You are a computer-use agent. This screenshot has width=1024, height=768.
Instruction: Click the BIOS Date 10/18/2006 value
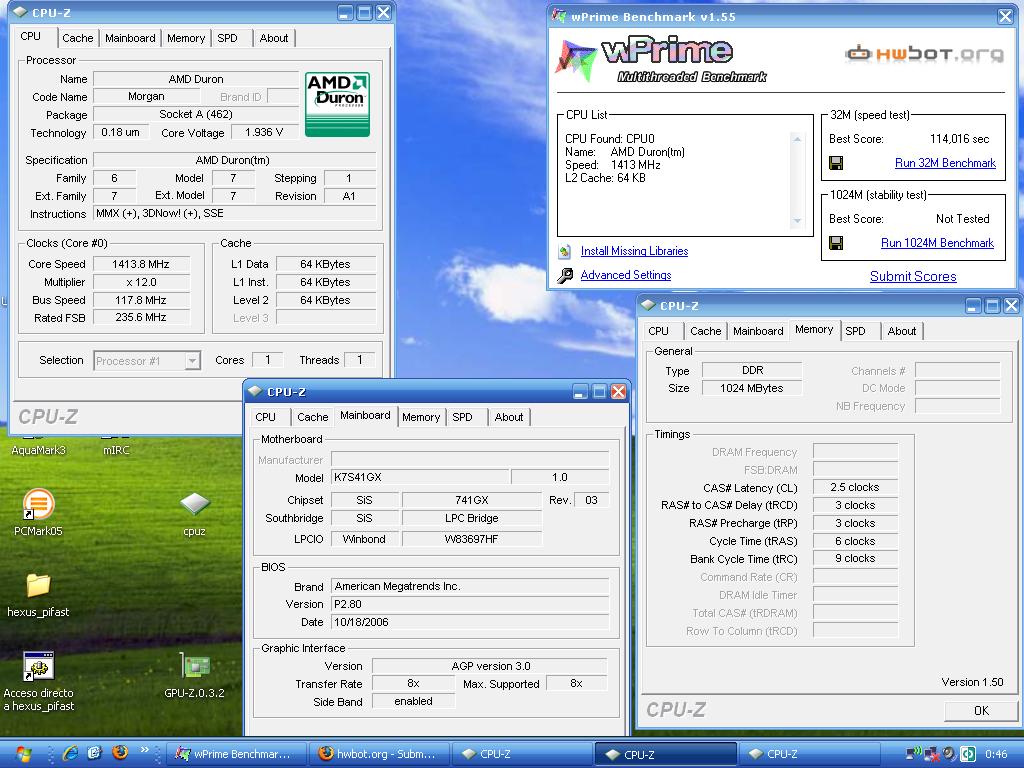470,622
